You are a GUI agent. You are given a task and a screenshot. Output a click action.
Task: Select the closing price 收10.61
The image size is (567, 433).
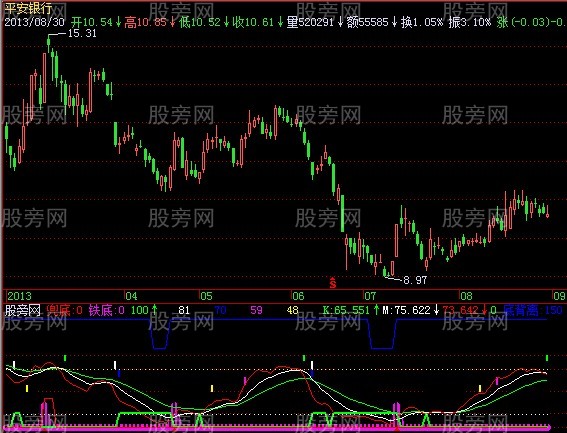(253, 22)
